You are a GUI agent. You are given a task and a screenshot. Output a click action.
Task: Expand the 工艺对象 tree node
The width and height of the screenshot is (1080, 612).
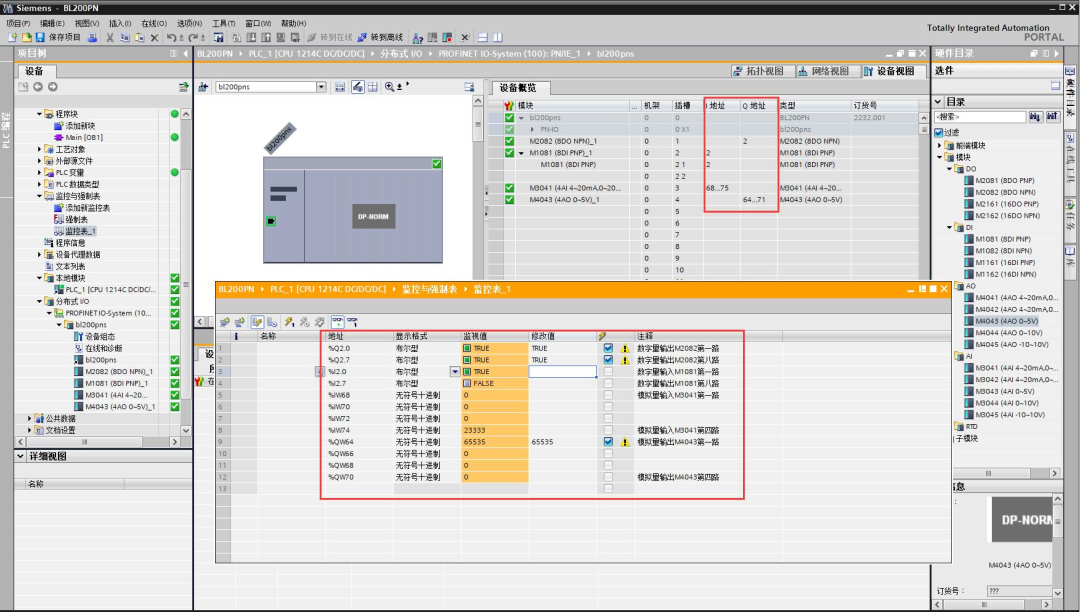click(39, 149)
